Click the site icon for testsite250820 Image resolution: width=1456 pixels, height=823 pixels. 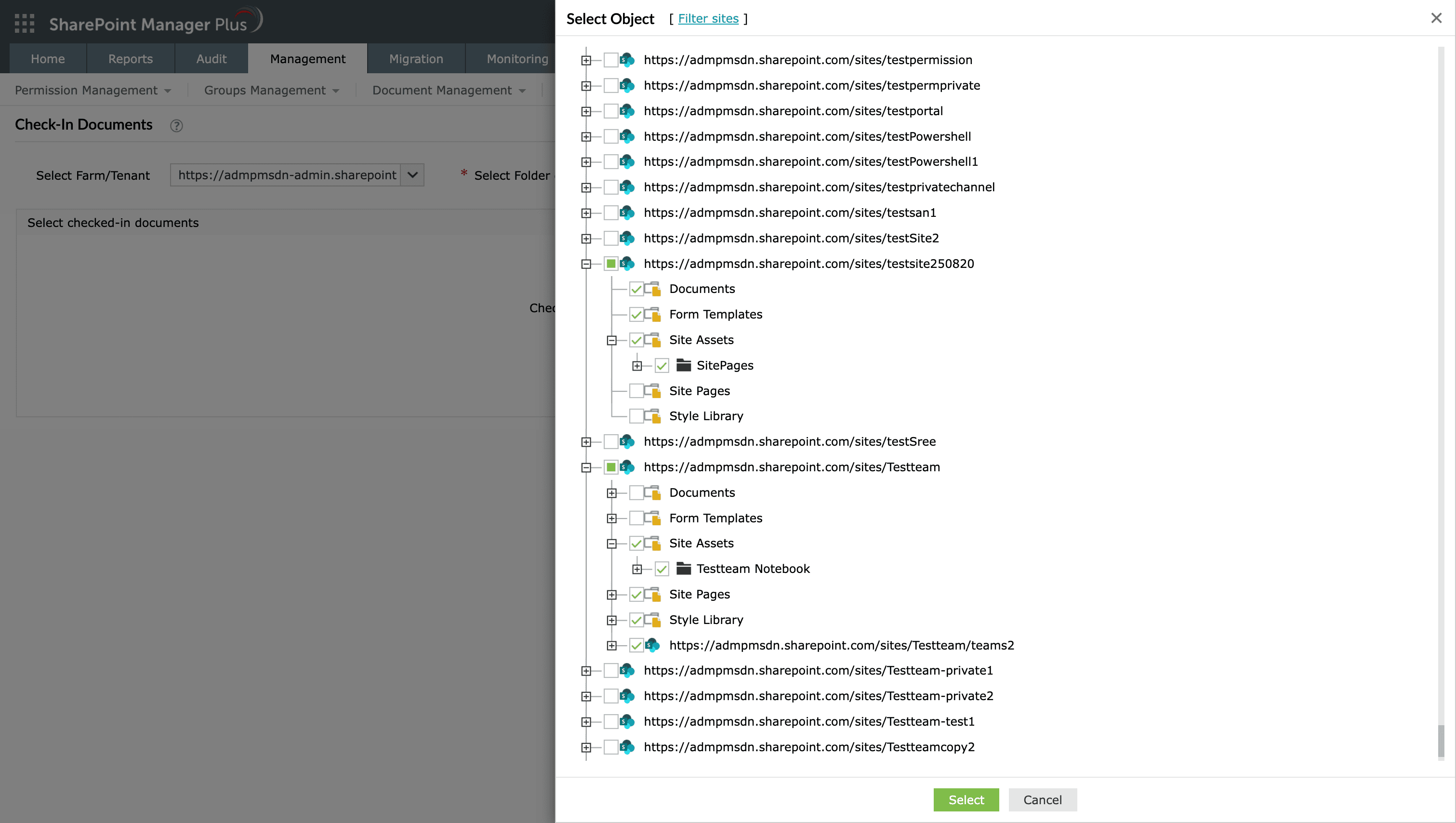(x=627, y=264)
